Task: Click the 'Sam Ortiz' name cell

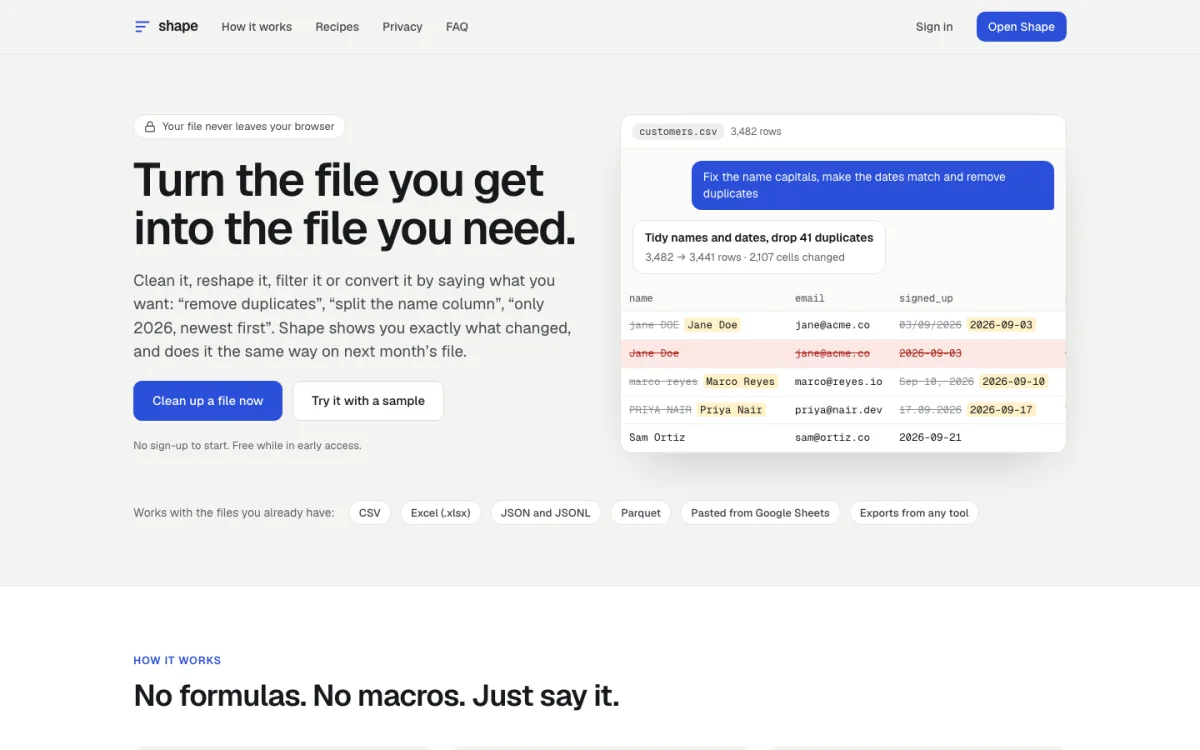Action: point(657,437)
